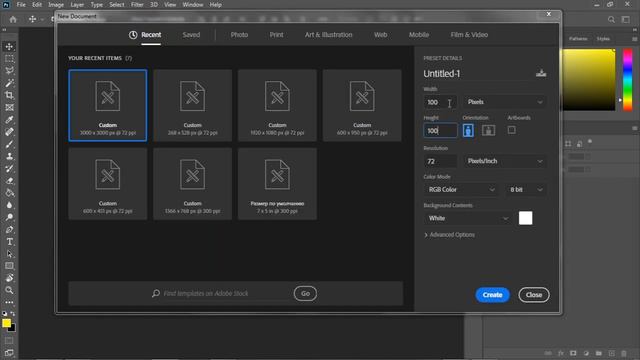This screenshot has height=360, width=640.
Task: Open the Pixels/Inch resolution unit dropdown
Action: (505, 161)
